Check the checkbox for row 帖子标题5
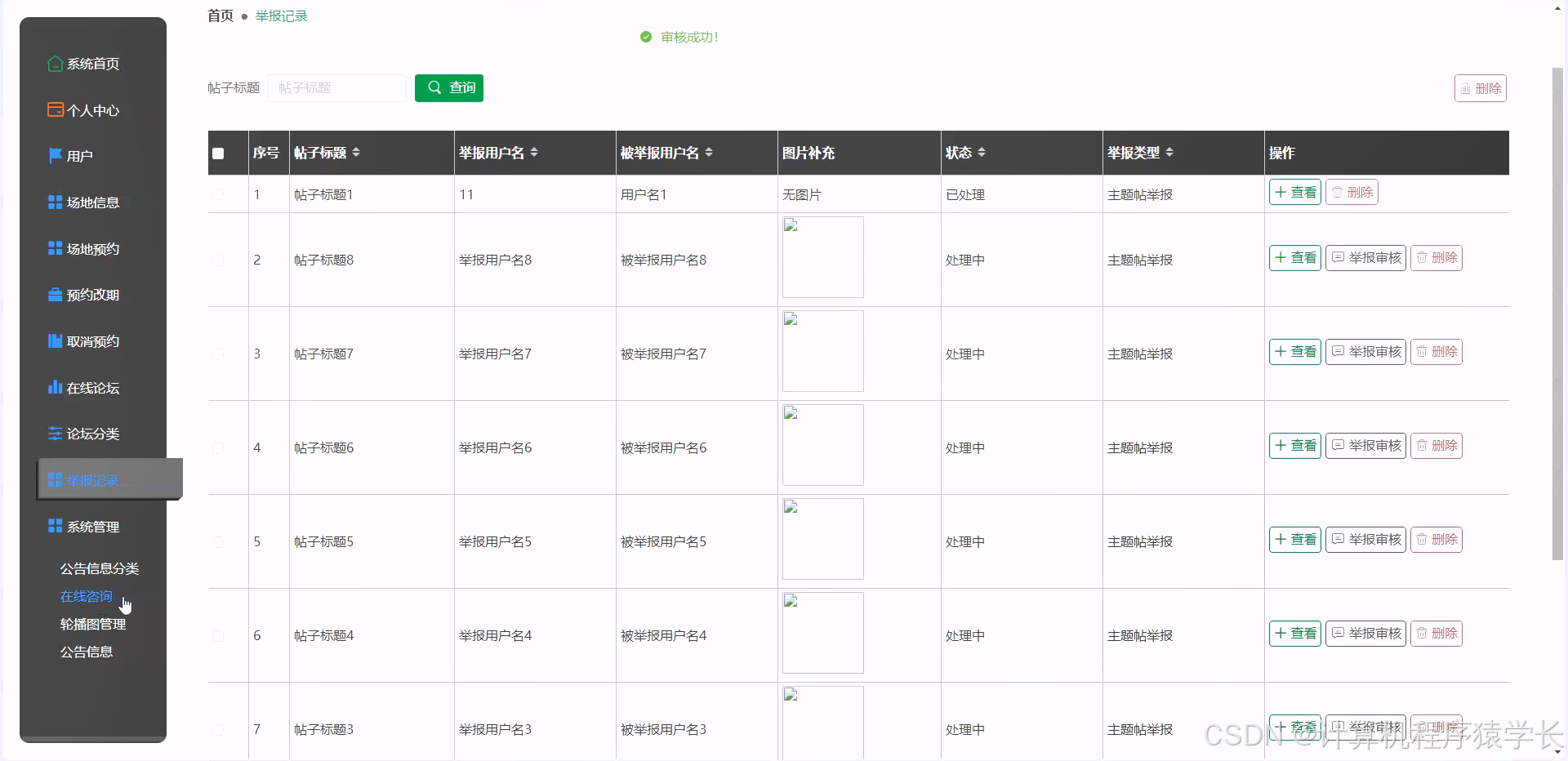The image size is (1568, 761). coord(218,541)
